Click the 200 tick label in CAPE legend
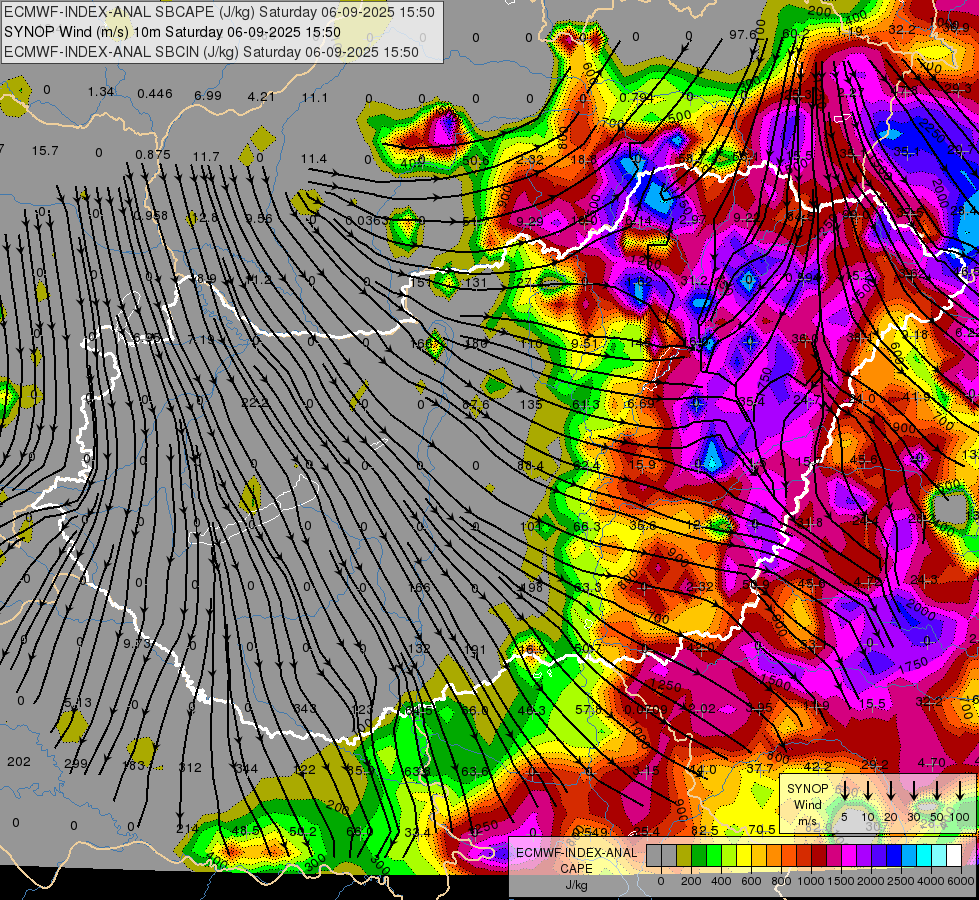This screenshot has width=979, height=900. (x=691, y=881)
